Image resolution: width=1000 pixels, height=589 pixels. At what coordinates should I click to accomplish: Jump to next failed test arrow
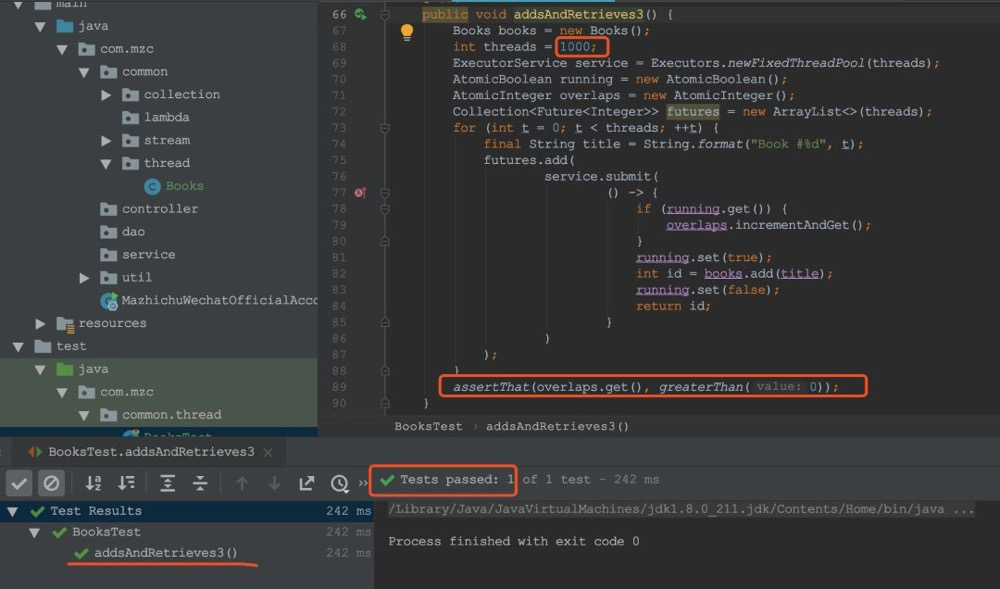[x=274, y=483]
